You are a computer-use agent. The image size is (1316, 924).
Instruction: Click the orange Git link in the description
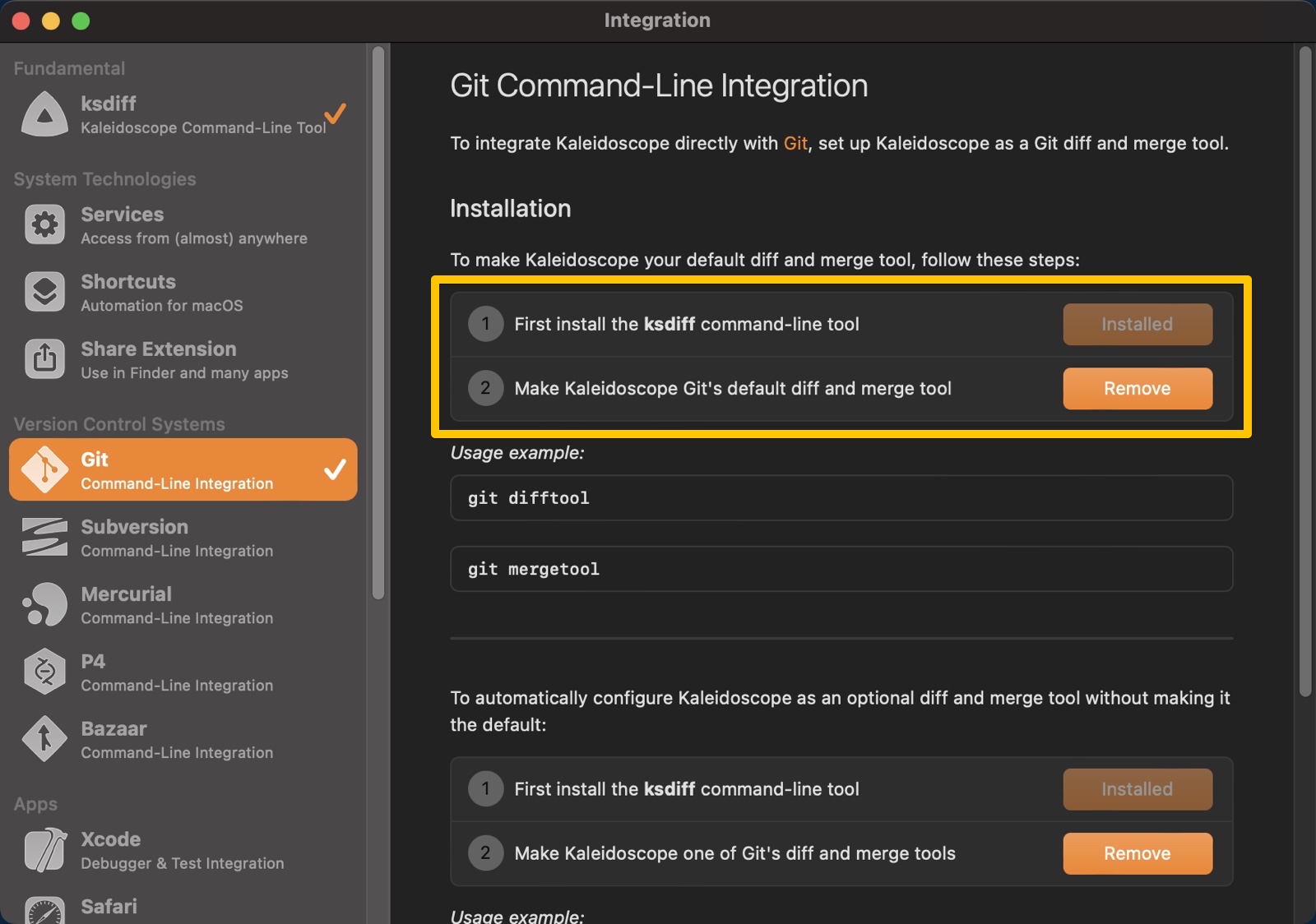click(795, 143)
